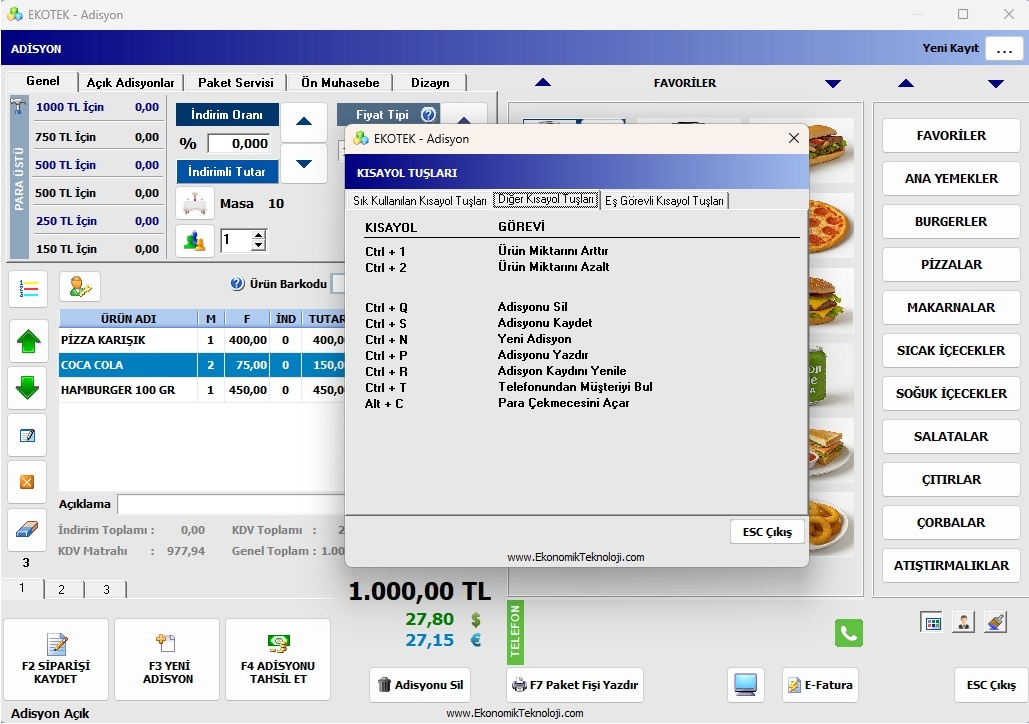Close the Kısayol Tuşları dialog
Image resolution: width=1029 pixels, height=724 pixels.
pos(793,138)
